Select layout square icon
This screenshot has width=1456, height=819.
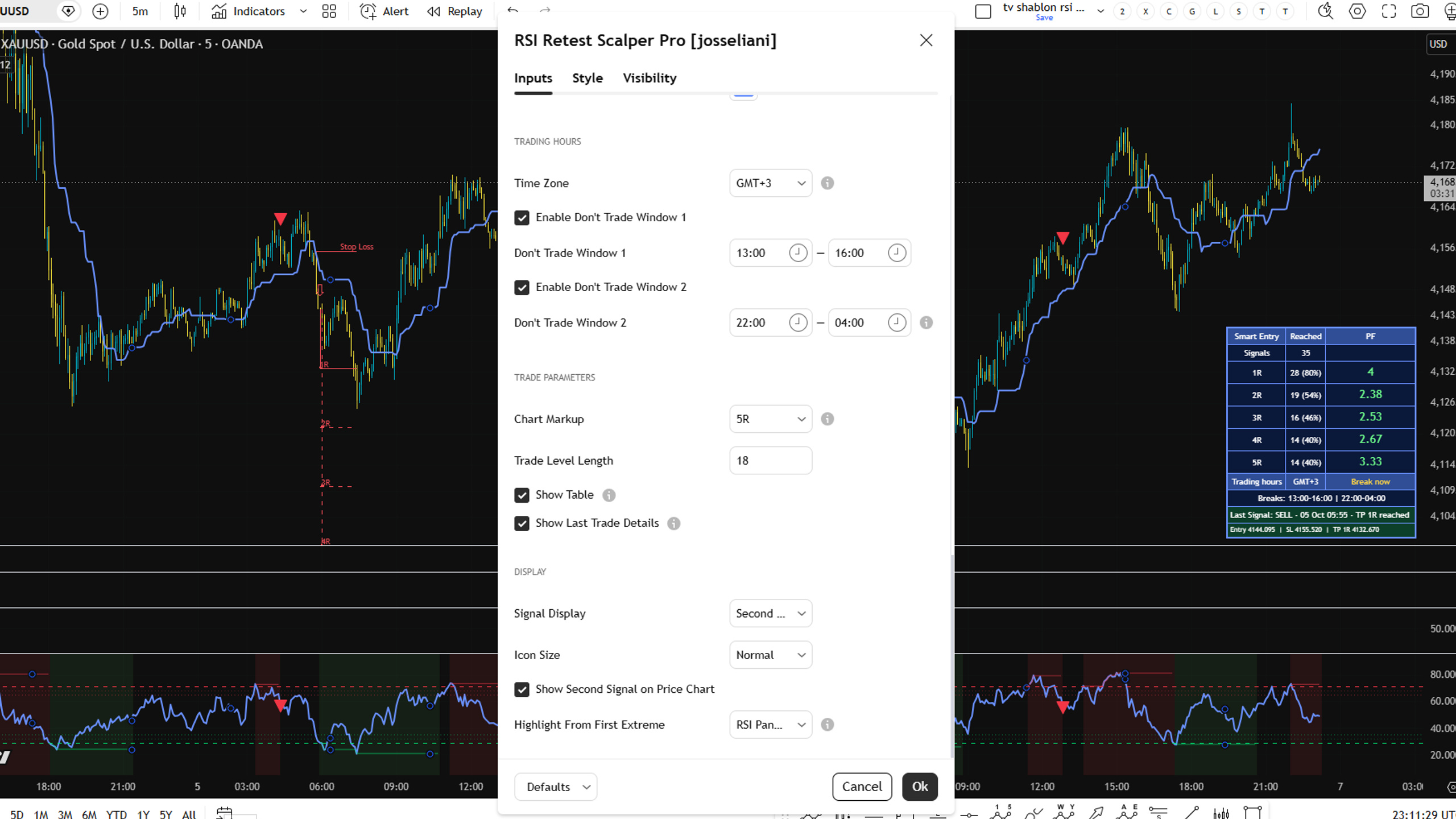tap(983, 11)
